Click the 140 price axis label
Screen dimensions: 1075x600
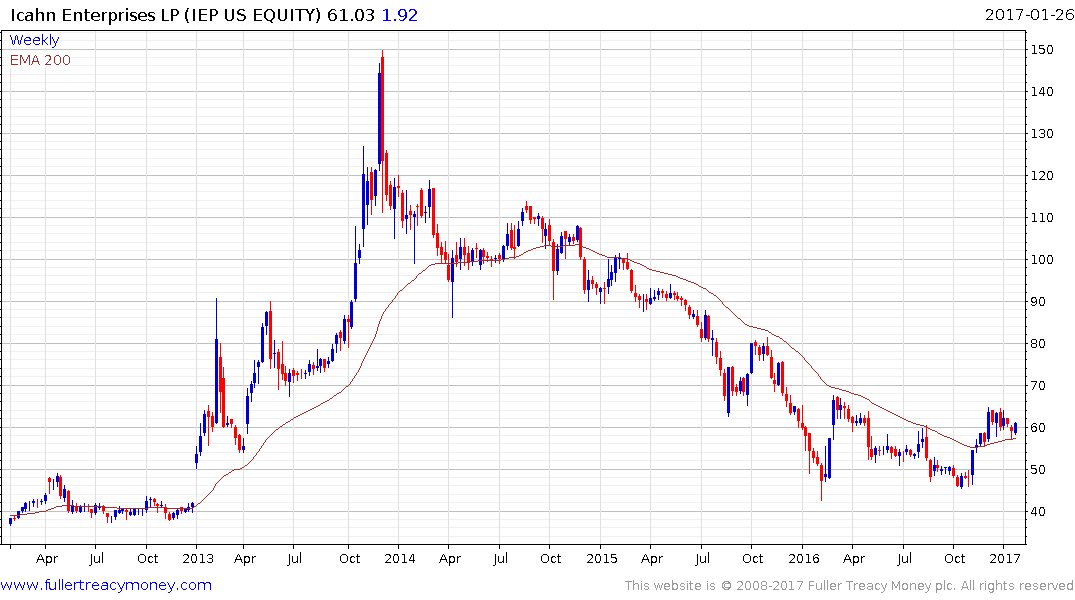click(1042, 91)
